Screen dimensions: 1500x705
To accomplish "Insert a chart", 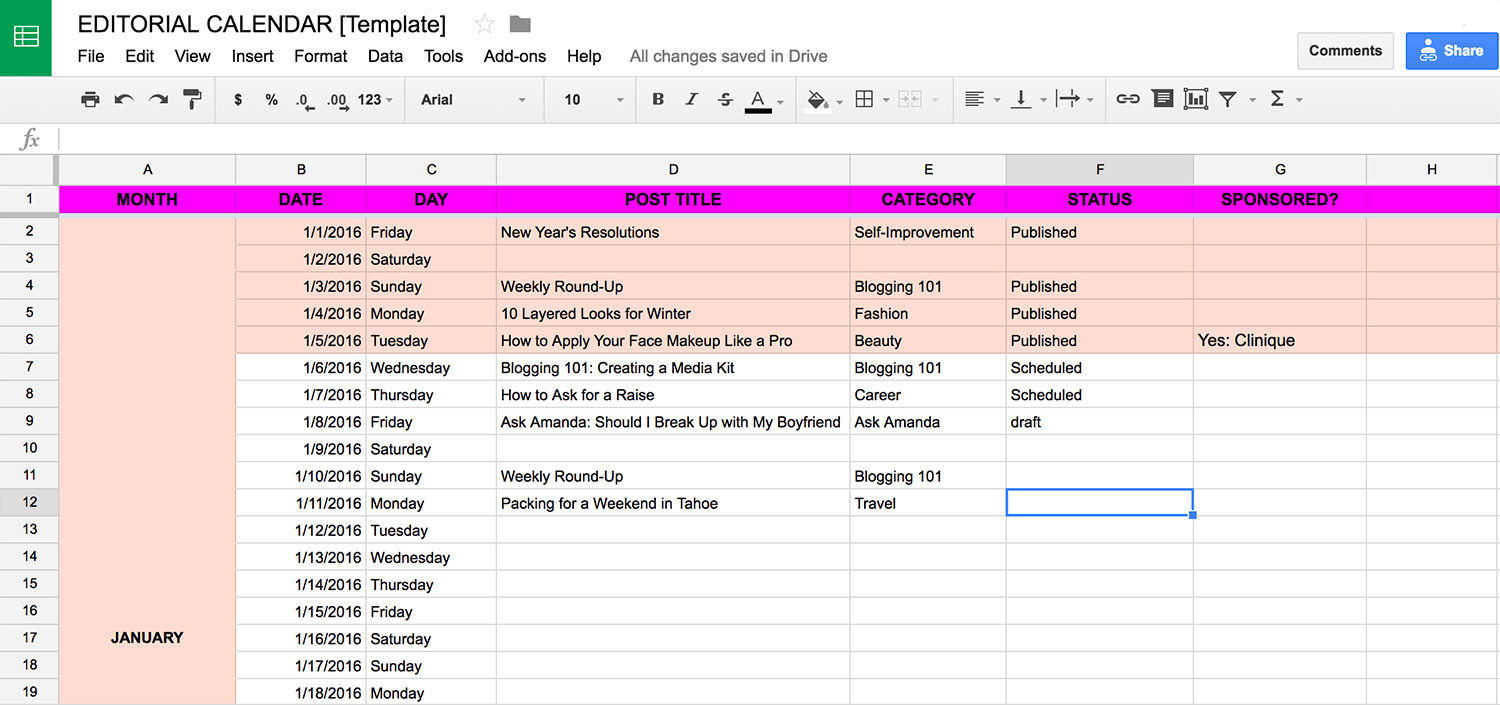I will [1195, 99].
